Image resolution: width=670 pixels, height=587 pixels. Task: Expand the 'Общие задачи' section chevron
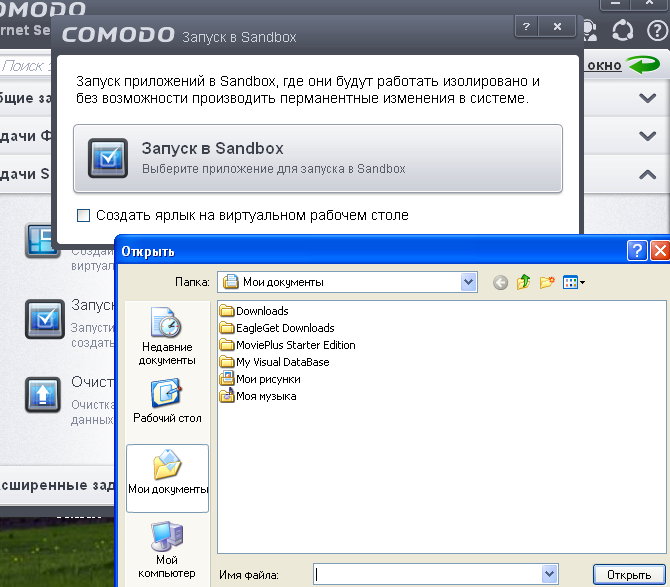[647, 98]
